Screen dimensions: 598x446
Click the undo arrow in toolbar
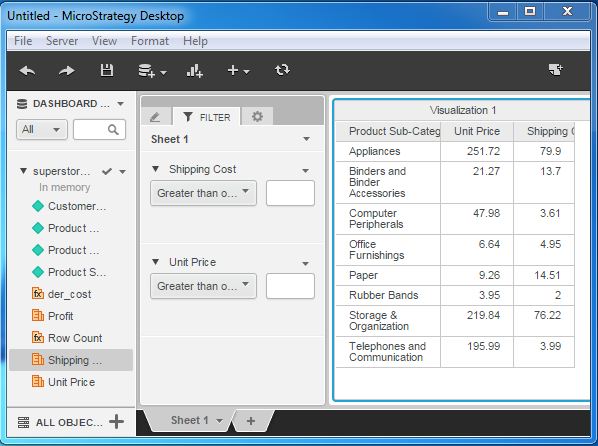point(27,71)
